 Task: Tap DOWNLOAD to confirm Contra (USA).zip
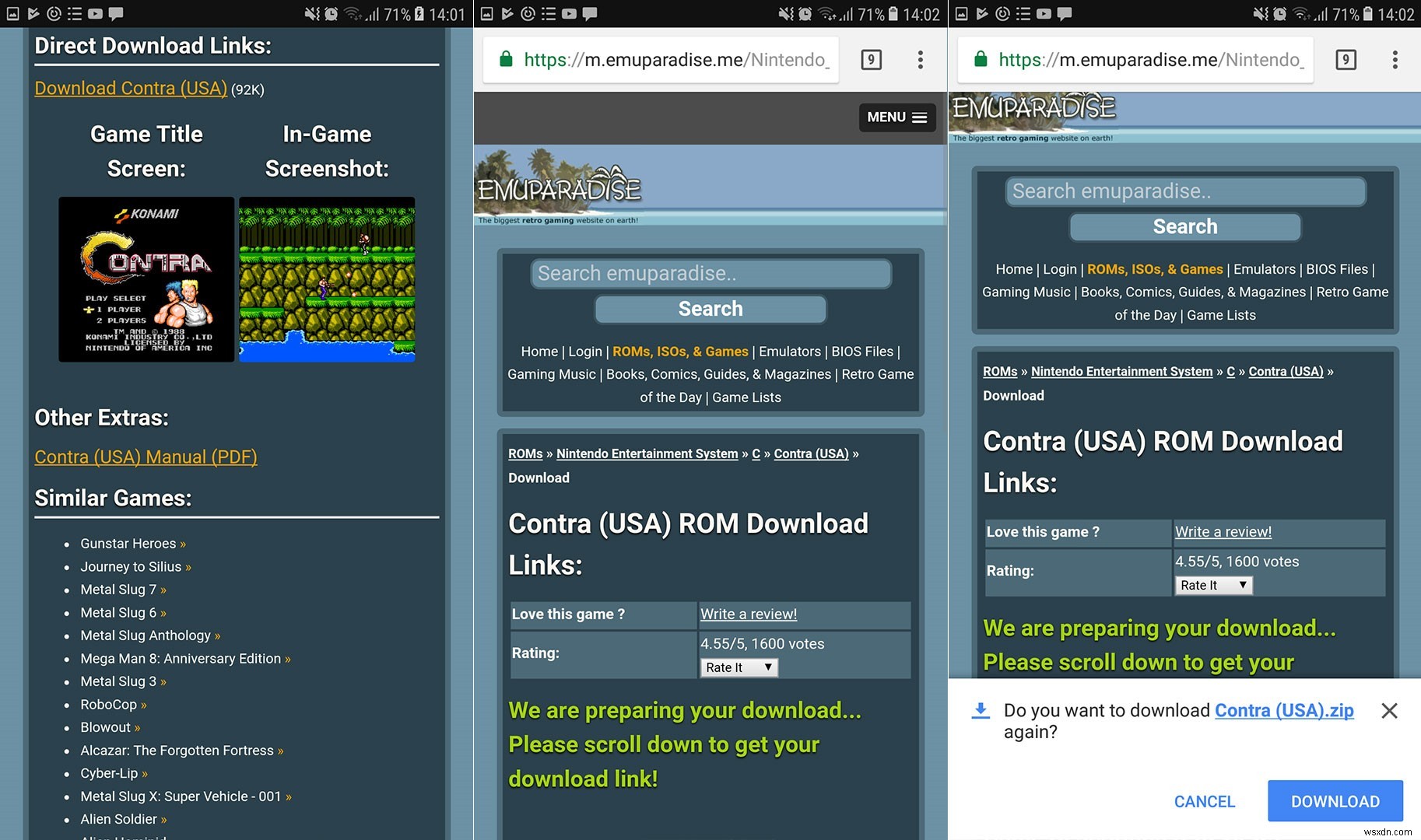click(x=1335, y=800)
